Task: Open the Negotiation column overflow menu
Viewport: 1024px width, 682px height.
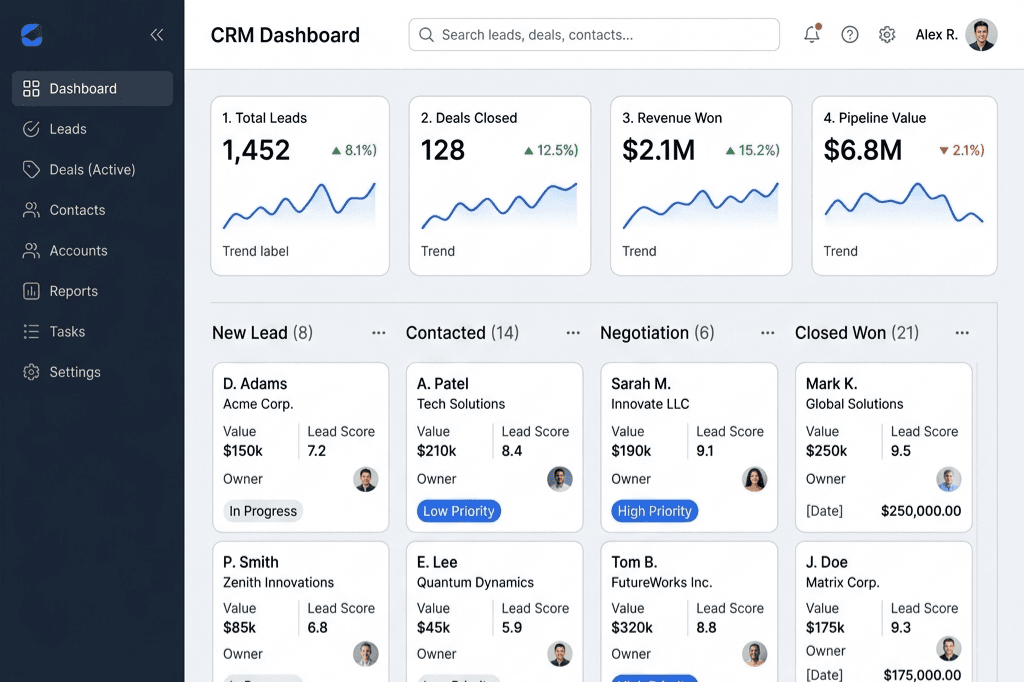Action: point(767,332)
